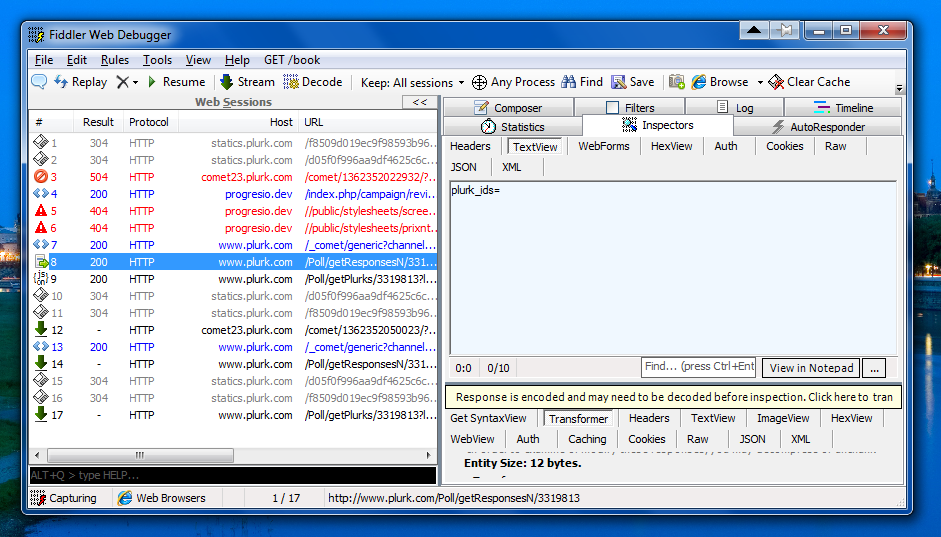The height and width of the screenshot is (537, 941).
Task: Switch to the AutoResponder tab
Action: coord(819,127)
